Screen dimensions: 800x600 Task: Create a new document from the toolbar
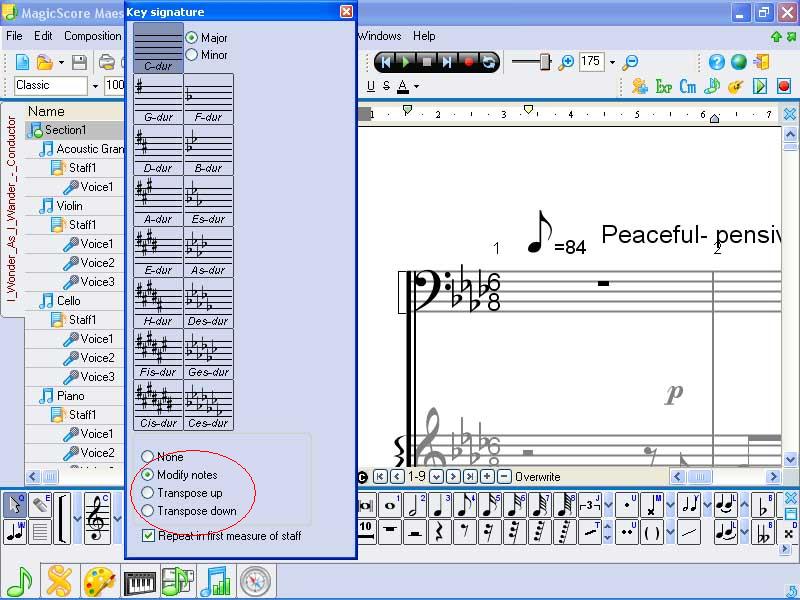click(x=22, y=62)
